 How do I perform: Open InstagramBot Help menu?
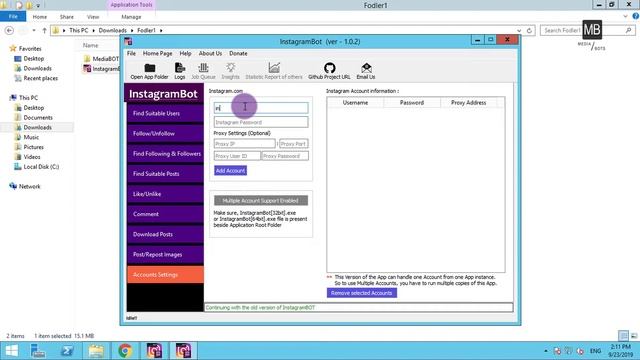185,53
